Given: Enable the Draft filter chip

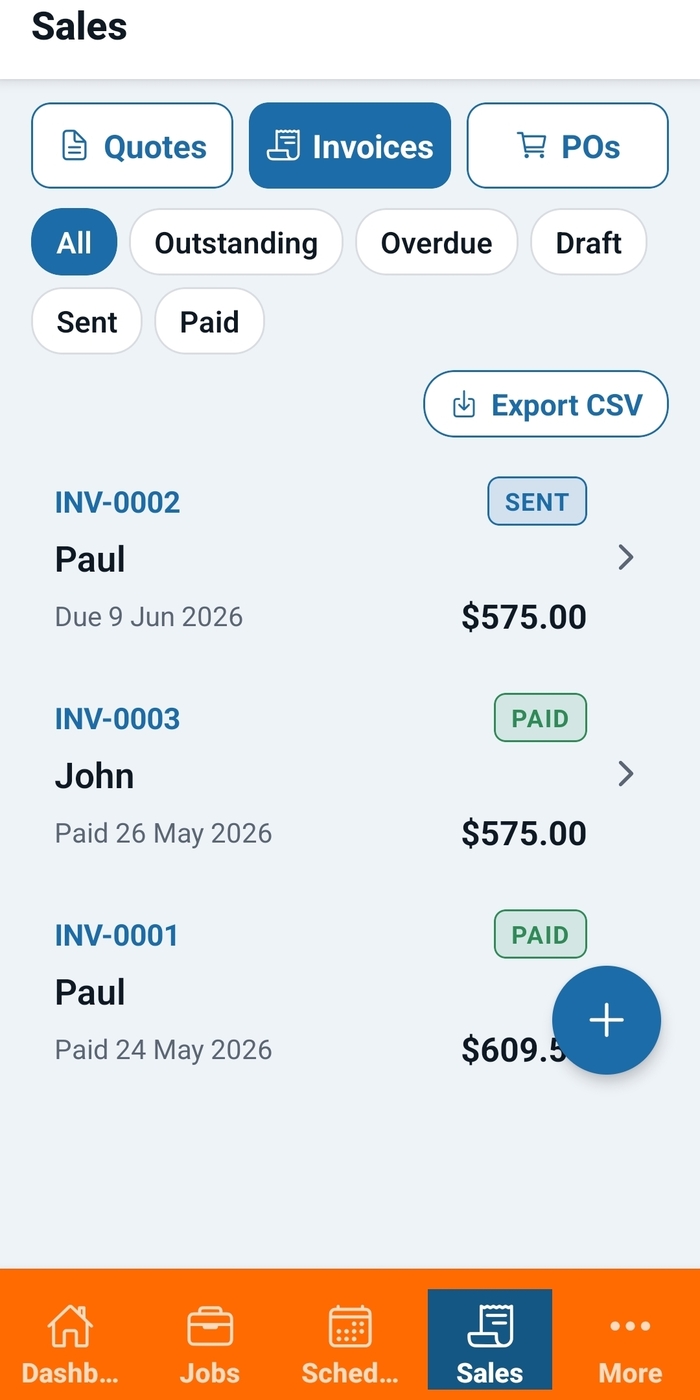Looking at the screenshot, I should pyautogui.click(x=589, y=242).
